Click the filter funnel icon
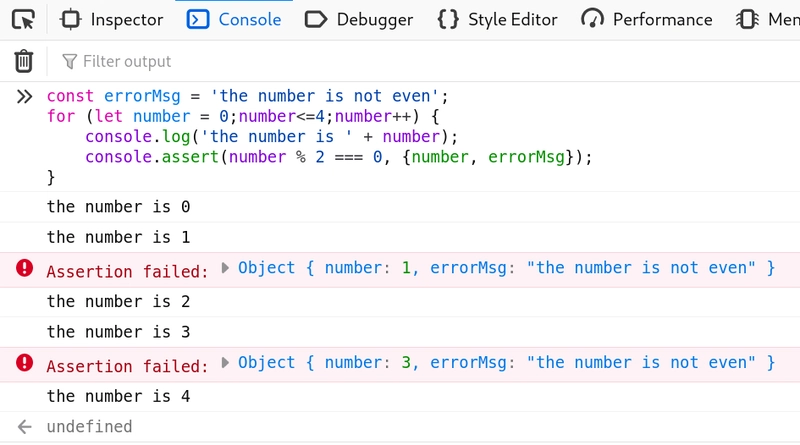The width and height of the screenshot is (800, 445). pyautogui.click(x=69, y=62)
